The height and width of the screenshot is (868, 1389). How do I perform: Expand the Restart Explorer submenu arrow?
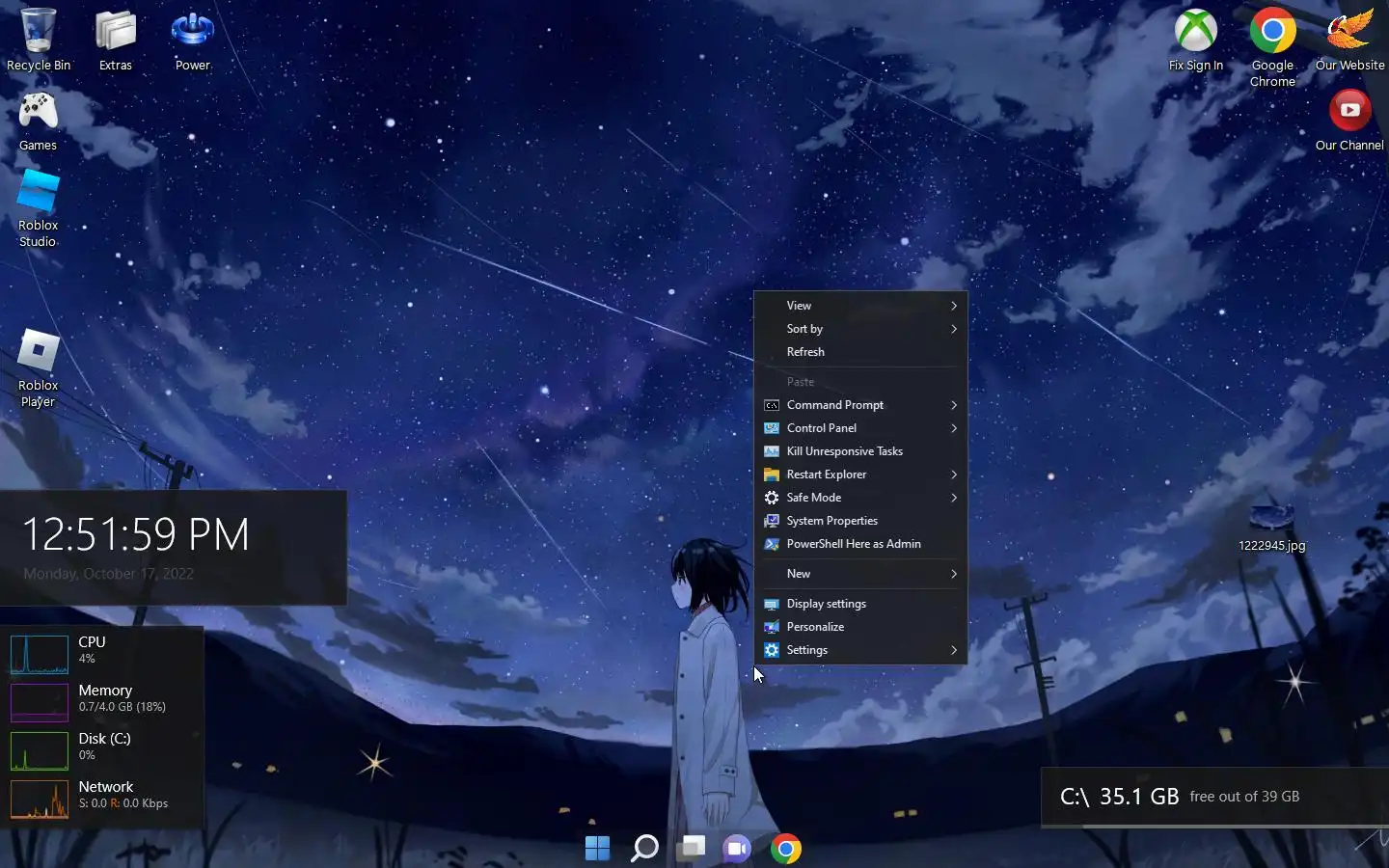[x=954, y=475]
